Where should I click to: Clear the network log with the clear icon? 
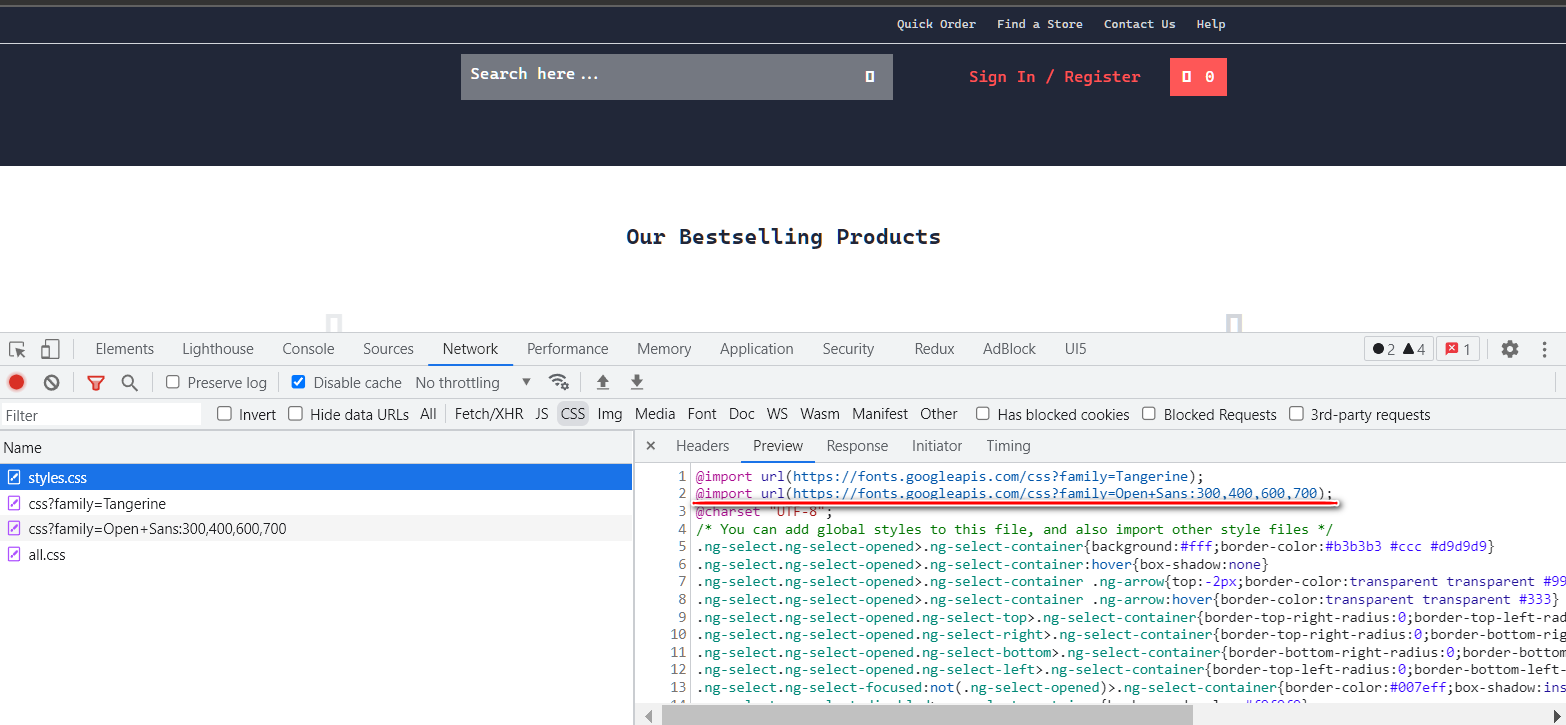[x=50, y=382]
